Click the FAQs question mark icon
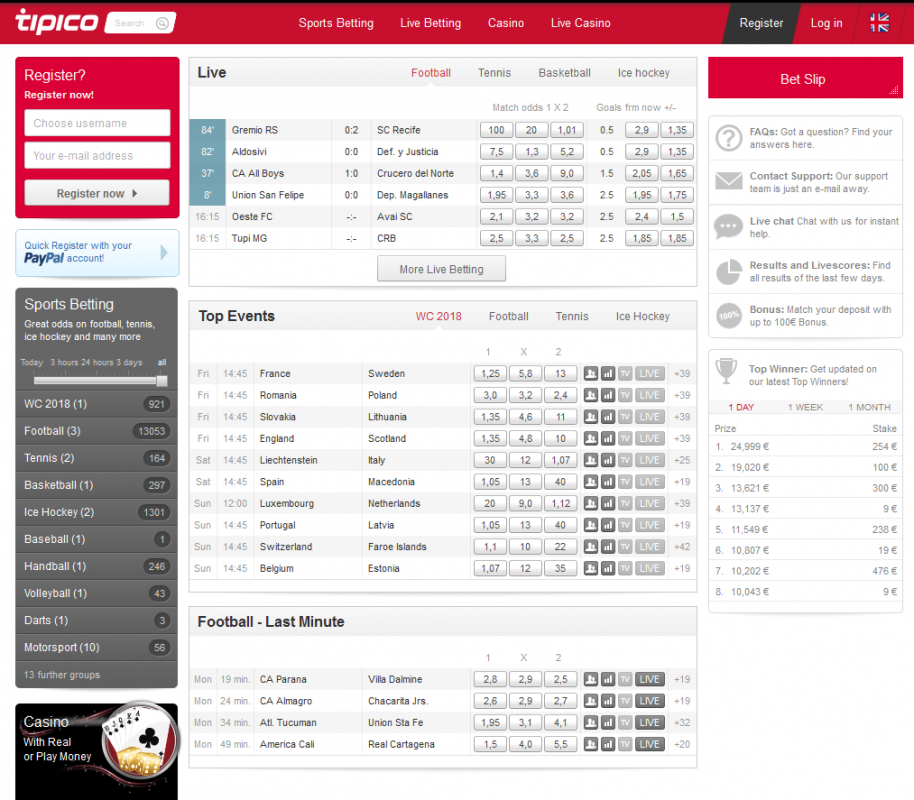This screenshot has height=800, width=914. pos(729,138)
